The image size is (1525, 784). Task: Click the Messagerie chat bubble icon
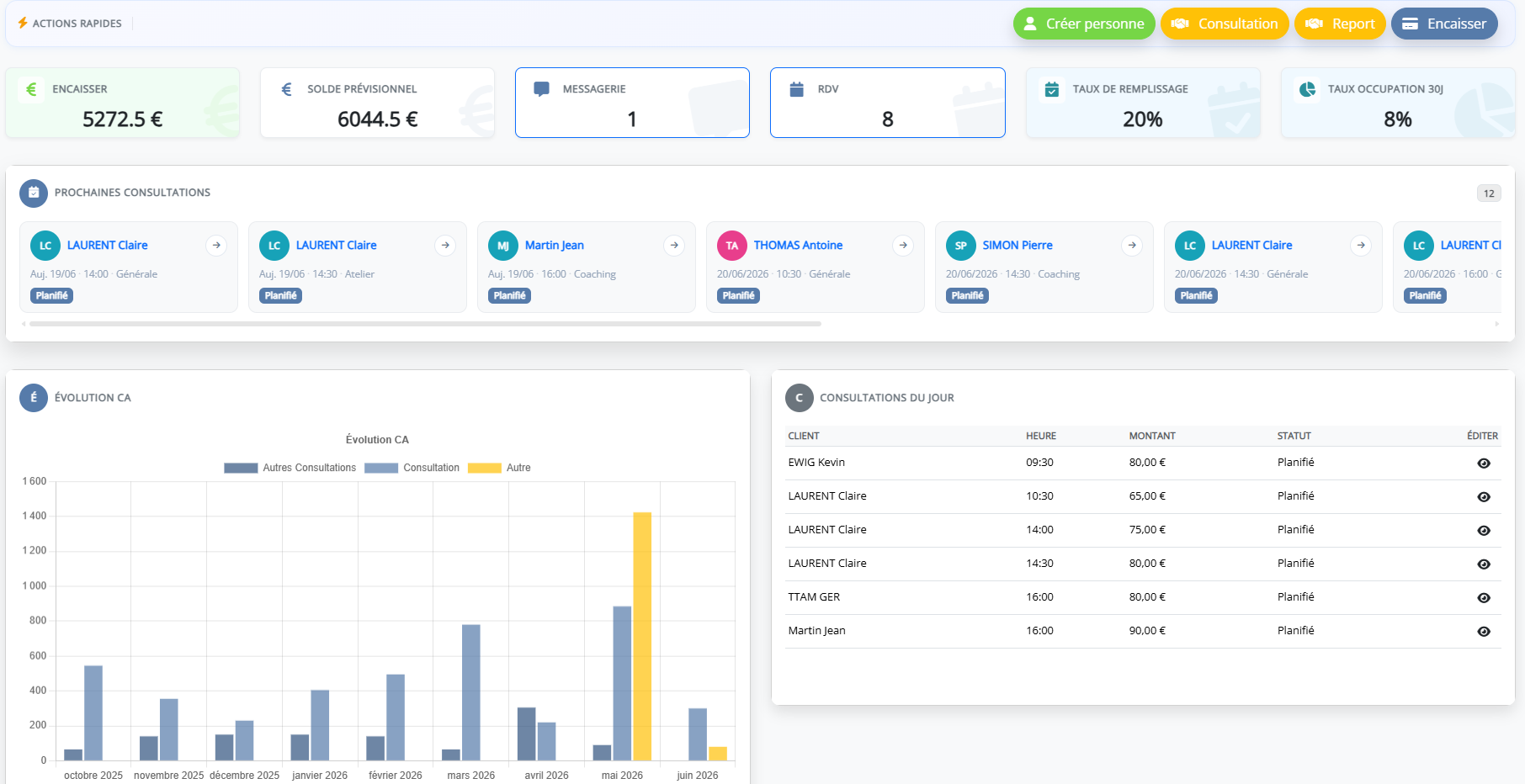pos(542,89)
